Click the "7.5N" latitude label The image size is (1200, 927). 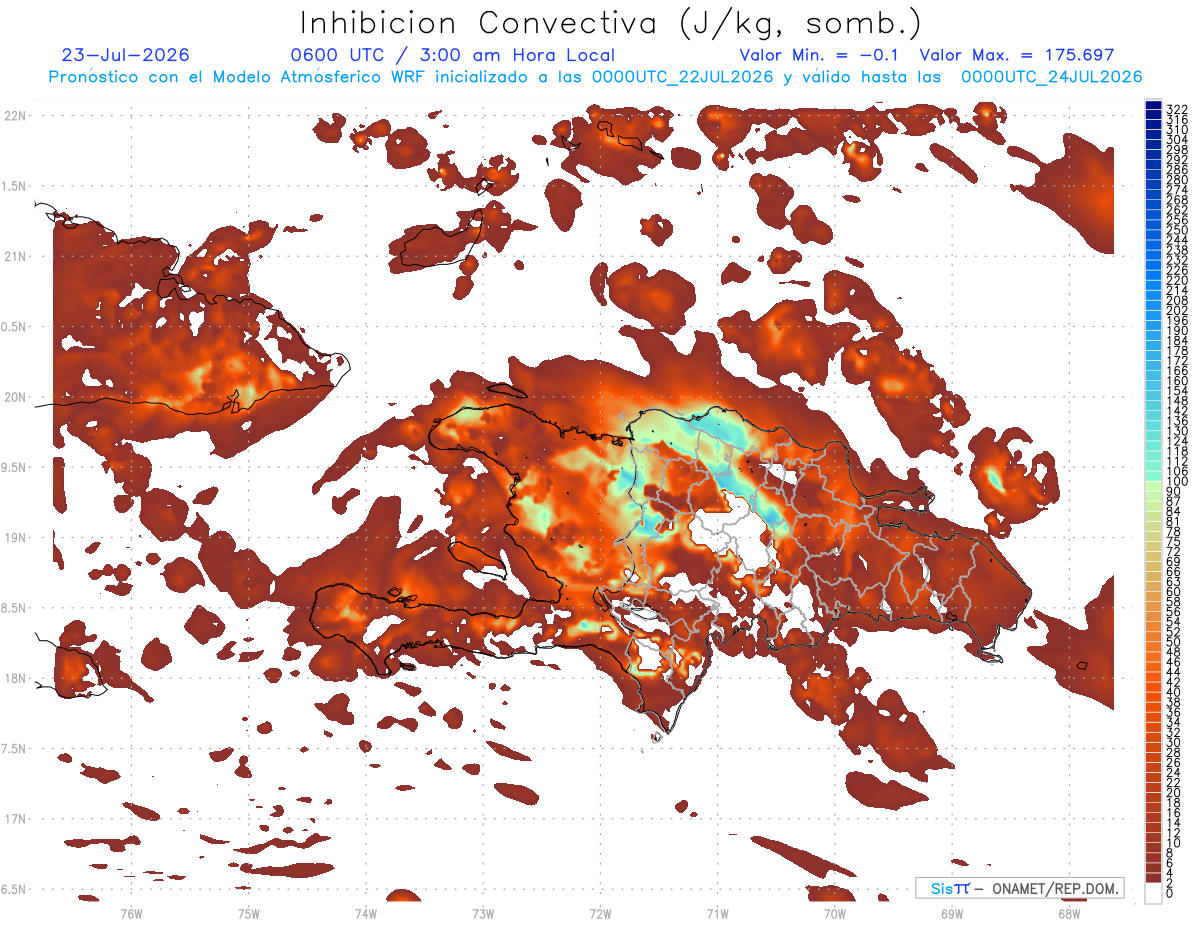coord(15,749)
